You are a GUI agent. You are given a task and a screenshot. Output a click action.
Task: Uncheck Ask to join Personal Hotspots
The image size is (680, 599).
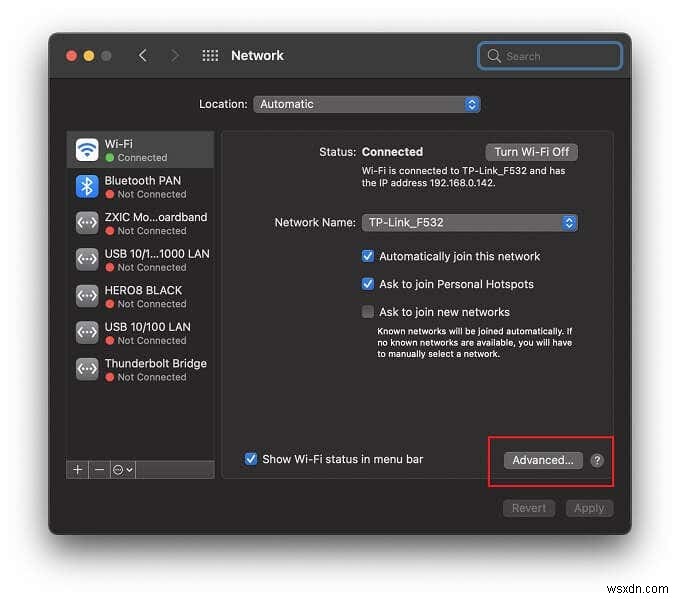pyautogui.click(x=368, y=284)
